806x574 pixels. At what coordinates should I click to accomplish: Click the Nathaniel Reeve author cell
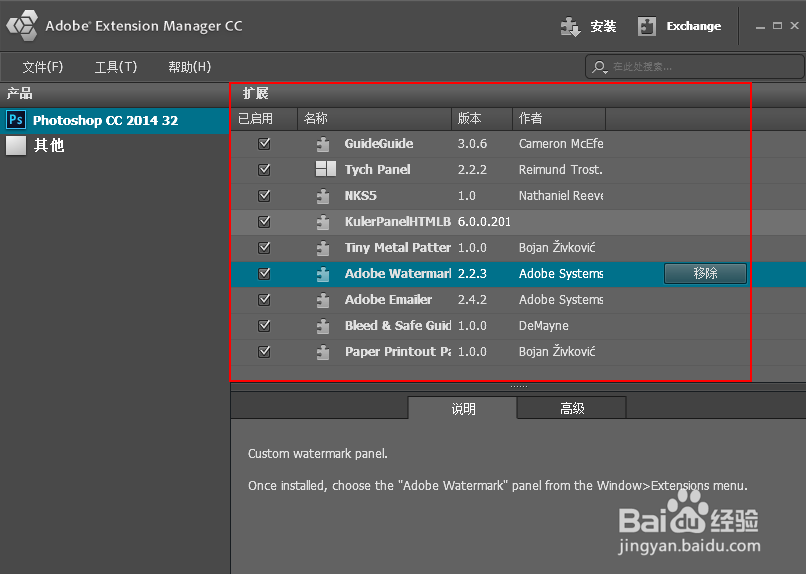click(x=561, y=196)
